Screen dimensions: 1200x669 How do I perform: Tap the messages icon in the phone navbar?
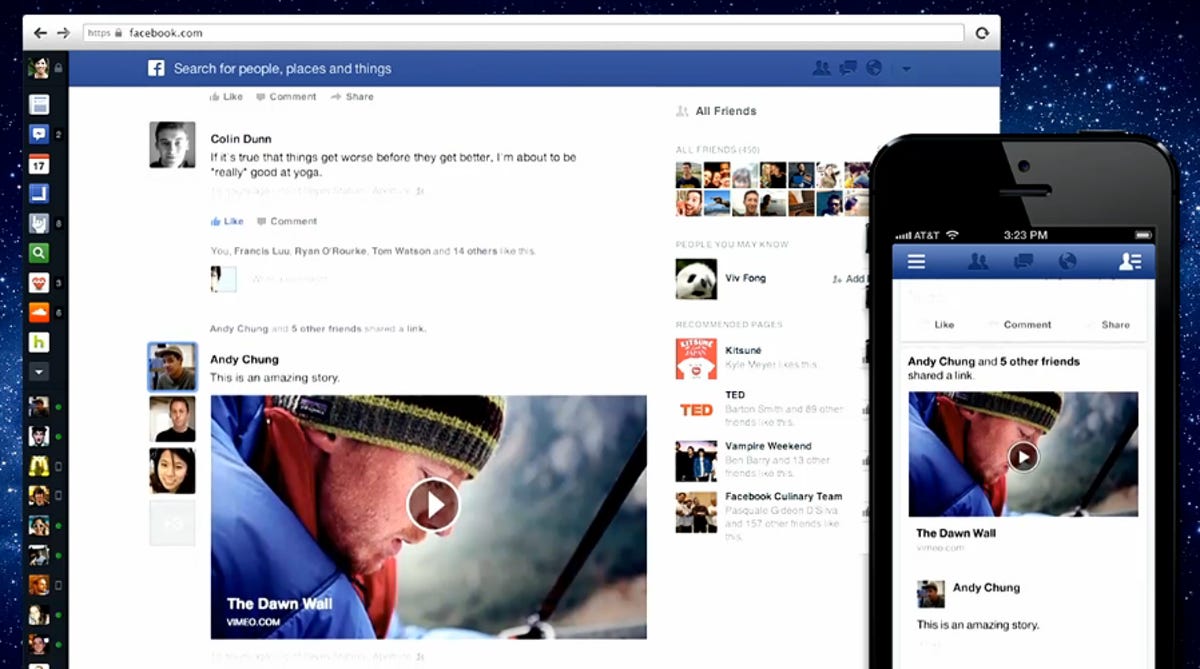point(1024,260)
